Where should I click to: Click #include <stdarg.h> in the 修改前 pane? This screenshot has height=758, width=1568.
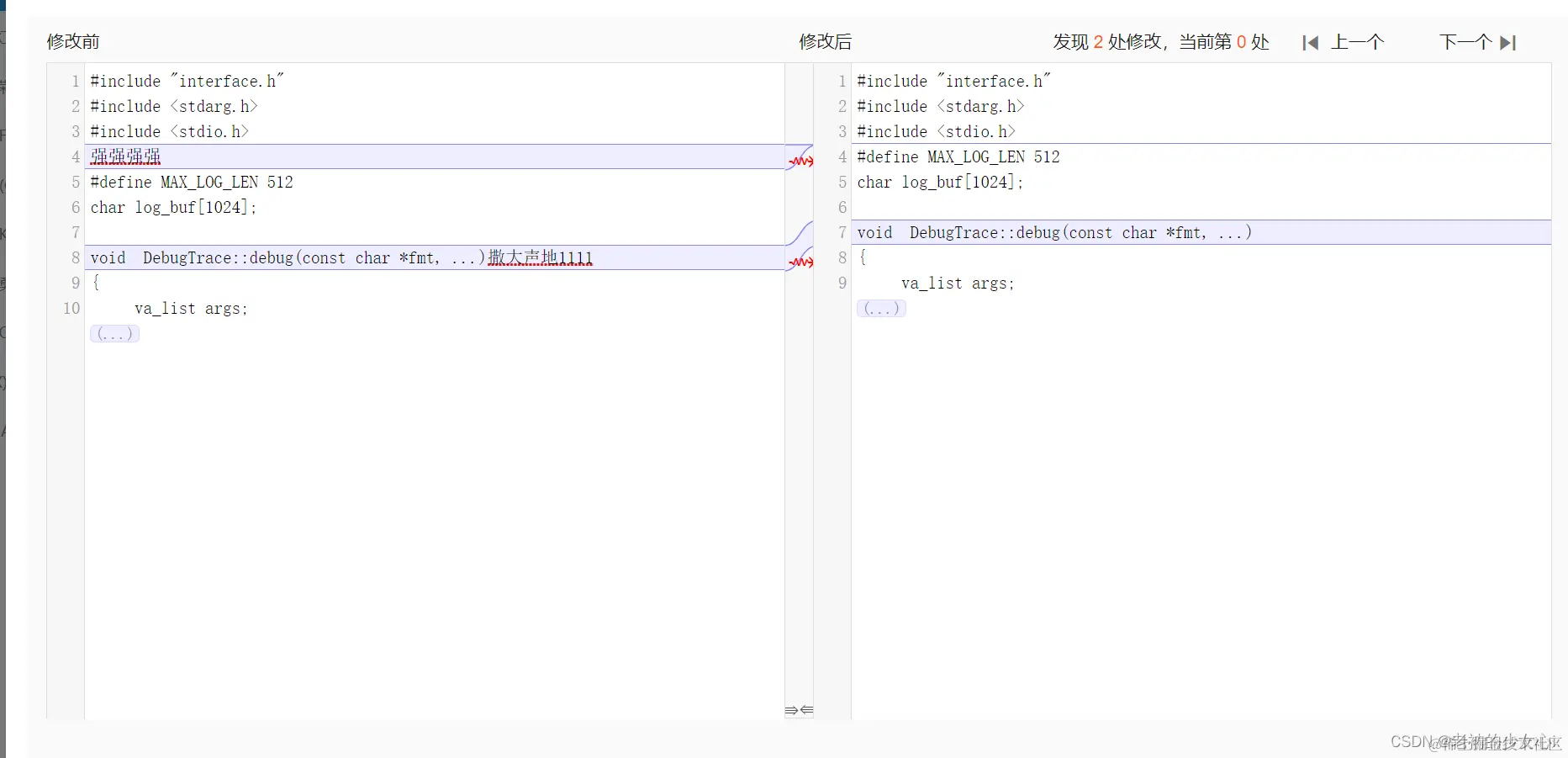coord(174,106)
